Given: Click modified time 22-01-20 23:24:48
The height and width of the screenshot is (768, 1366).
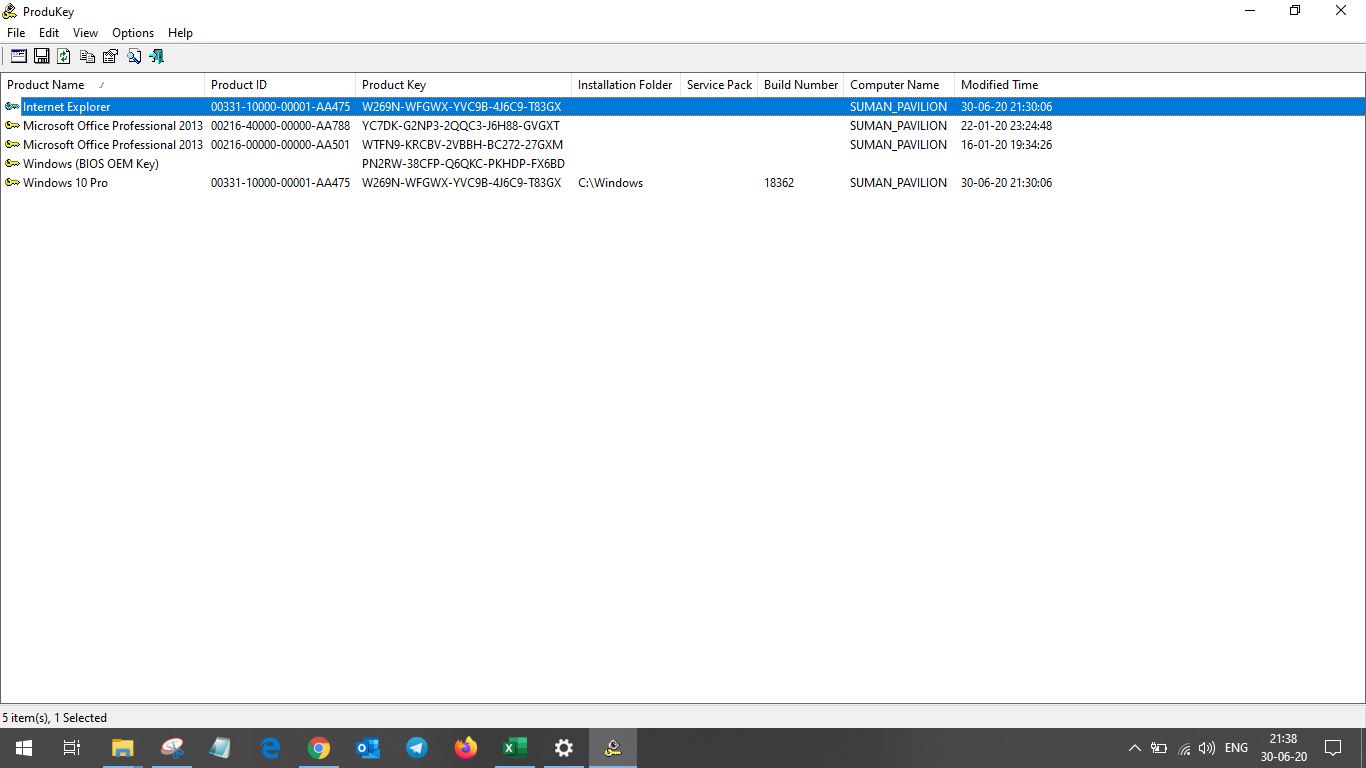Looking at the screenshot, I should tap(1006, 126).
